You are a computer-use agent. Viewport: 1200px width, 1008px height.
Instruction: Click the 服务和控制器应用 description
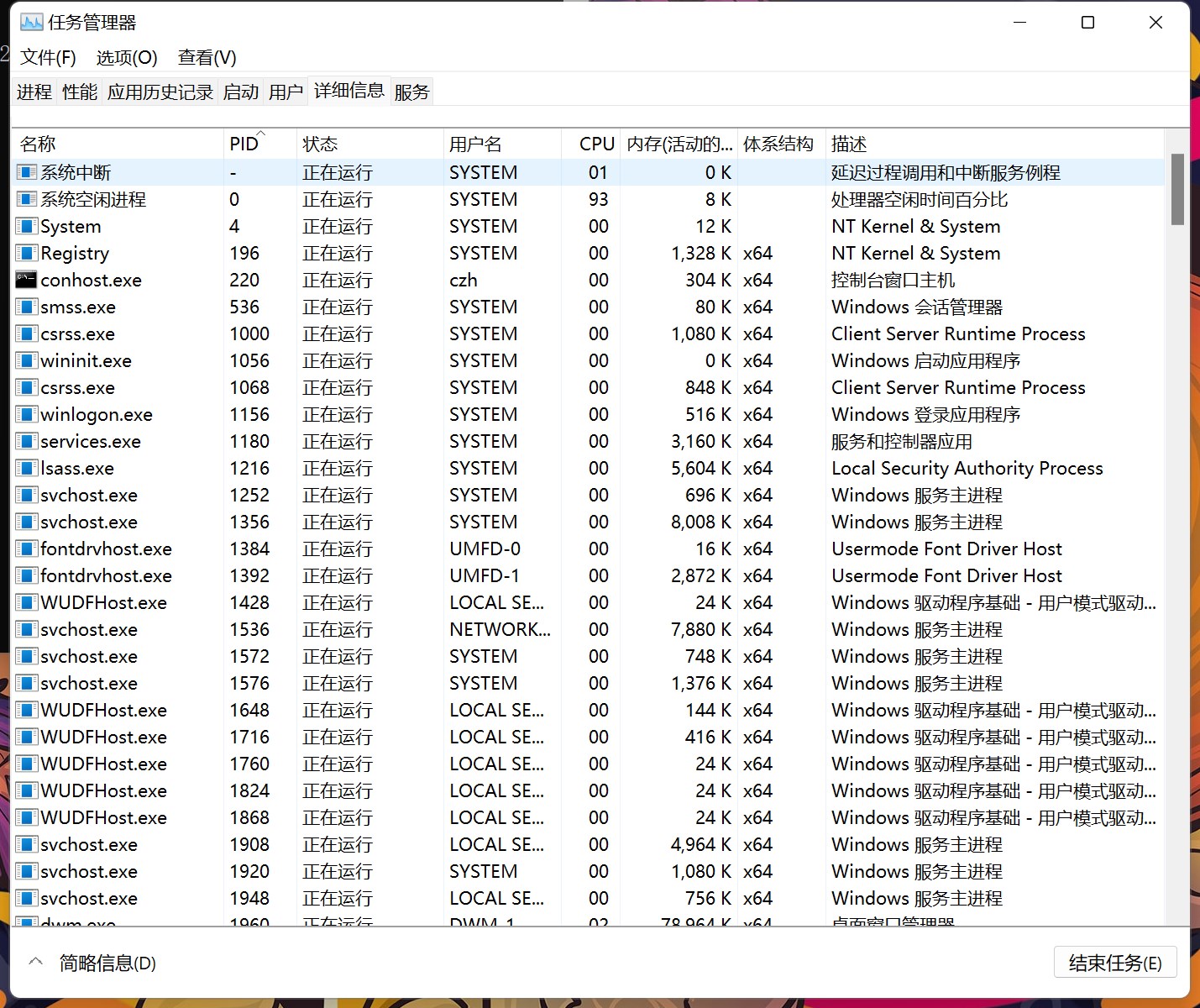902,441
